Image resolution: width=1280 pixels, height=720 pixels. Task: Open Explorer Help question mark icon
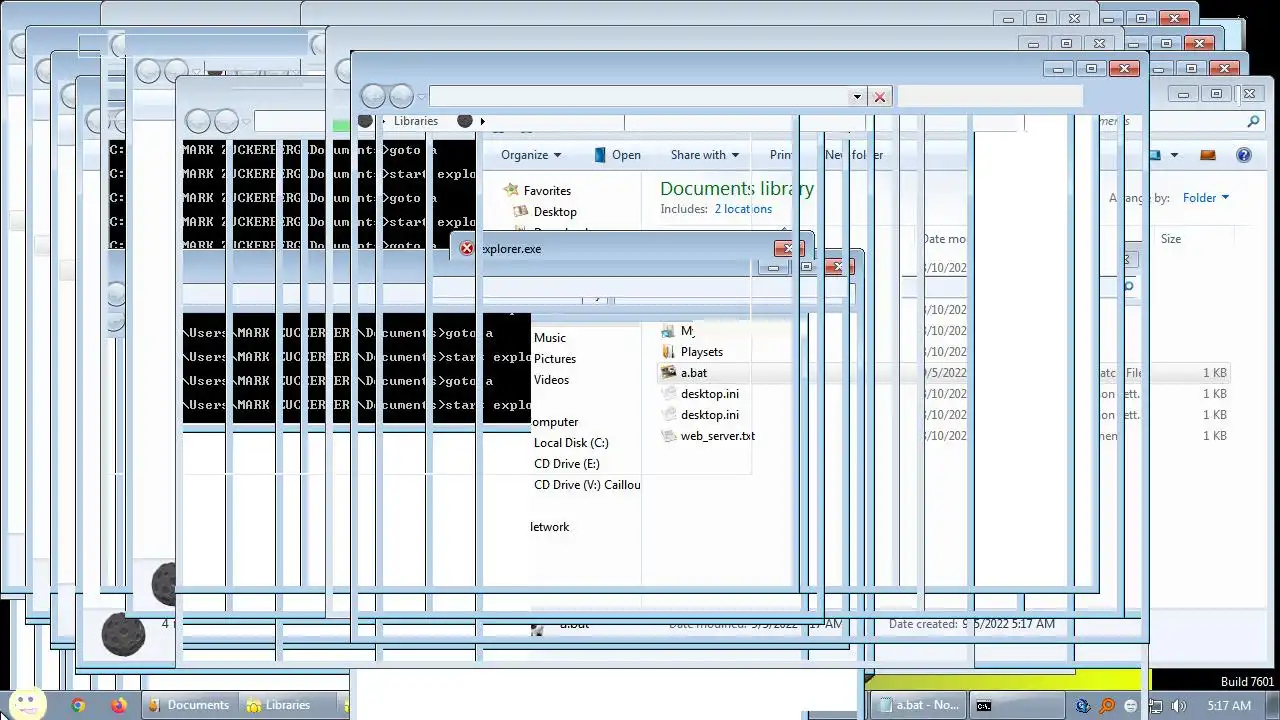point(1244,155)
